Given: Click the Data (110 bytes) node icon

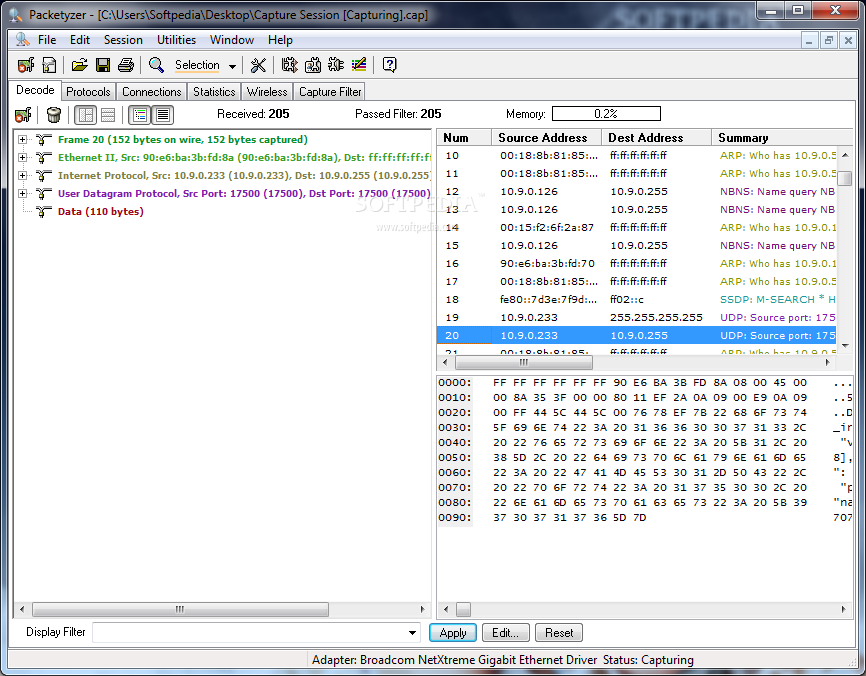Looking at the screenshot, I should click(44, 212).
